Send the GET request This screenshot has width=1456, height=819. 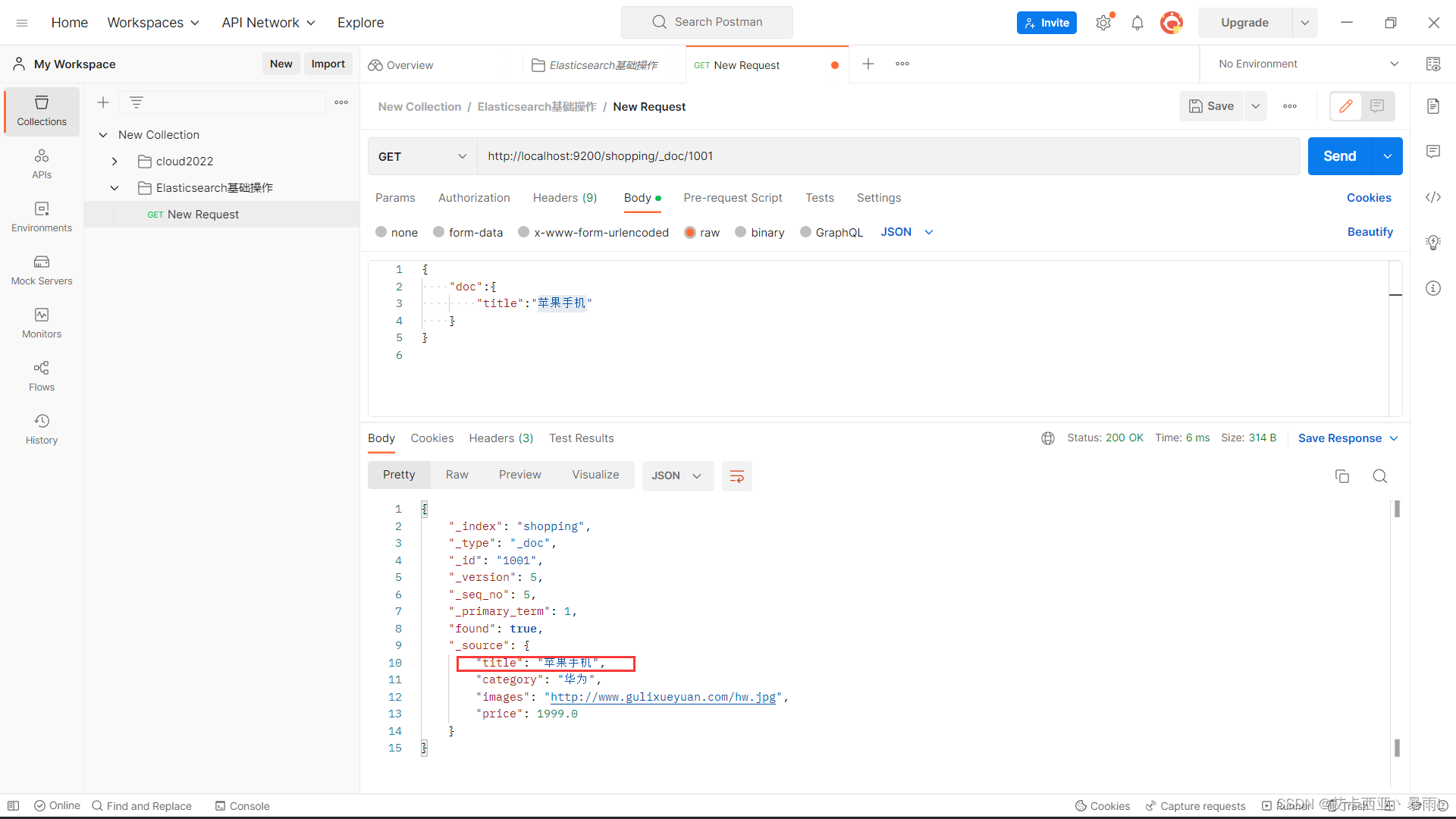click(1340, 156)
